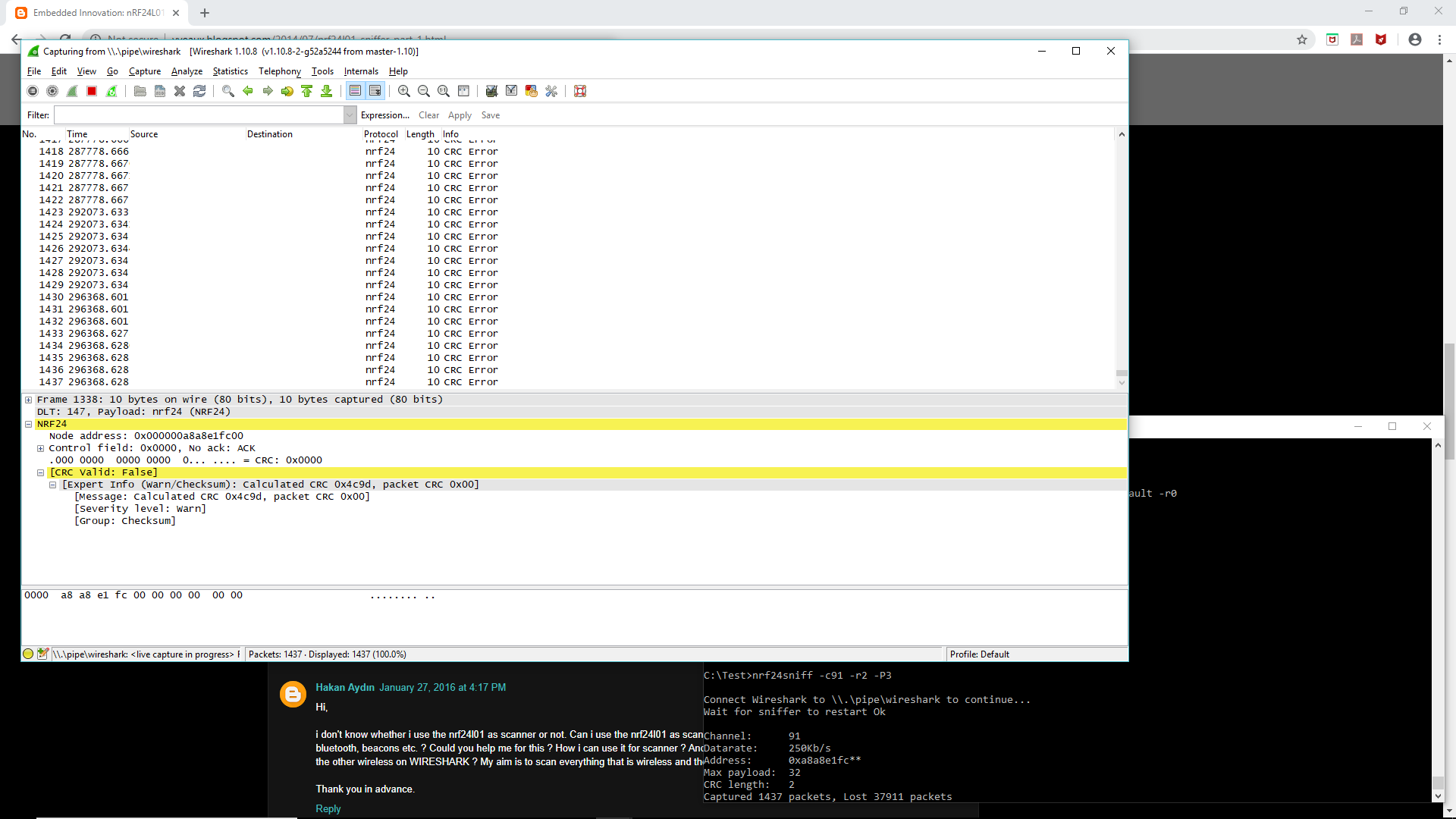Click the Expression... button
This screenshot has height=819, width=1456.
click(x=384, y=115)
